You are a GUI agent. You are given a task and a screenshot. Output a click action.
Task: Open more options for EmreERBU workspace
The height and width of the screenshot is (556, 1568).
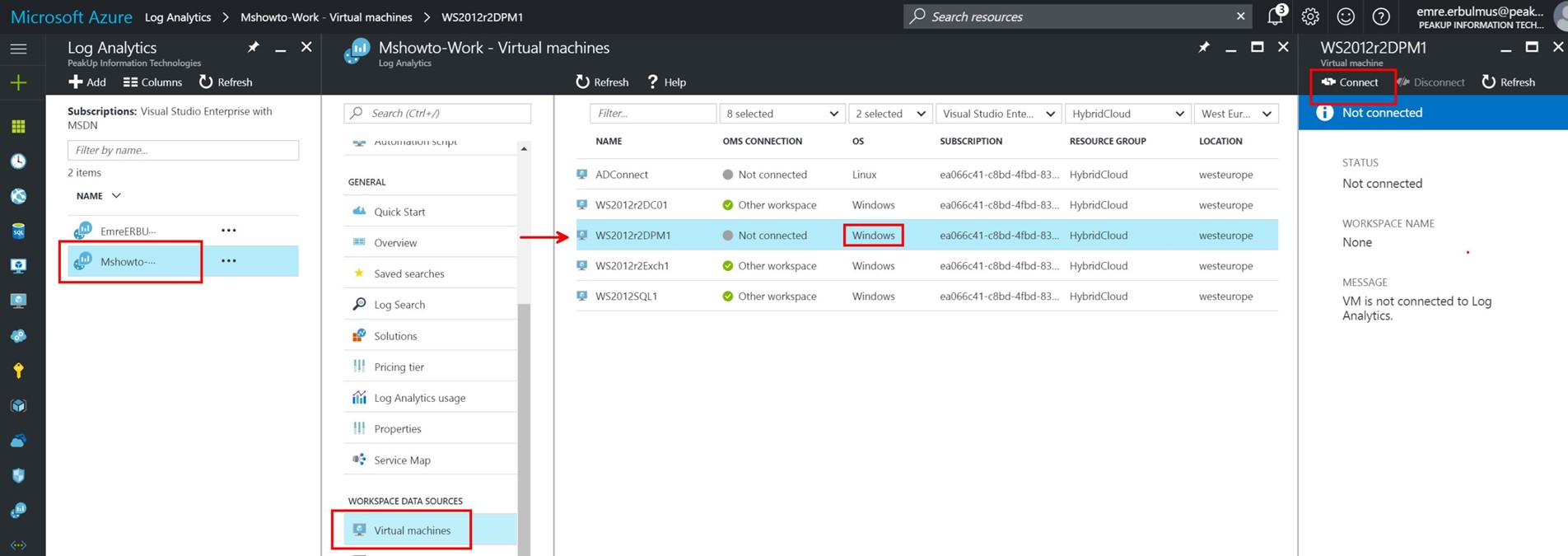pos(229,231)
